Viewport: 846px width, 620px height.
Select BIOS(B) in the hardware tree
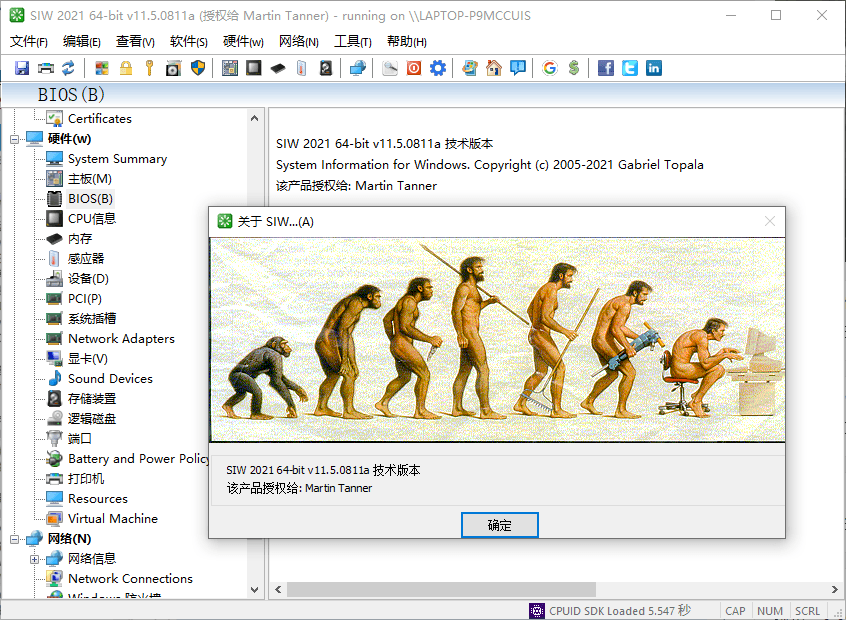pyautogui.click(x=92, y=198)
